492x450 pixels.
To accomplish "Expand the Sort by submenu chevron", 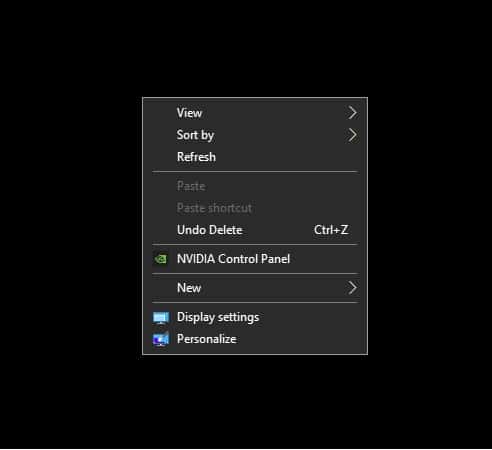I will click(x=352, y=135).
